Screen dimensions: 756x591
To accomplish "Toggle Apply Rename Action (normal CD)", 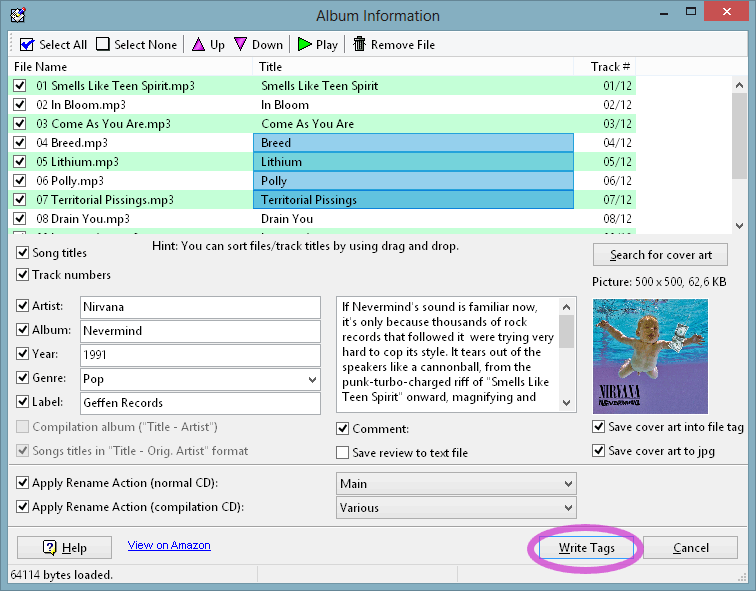I will click(x=23, y=483).
